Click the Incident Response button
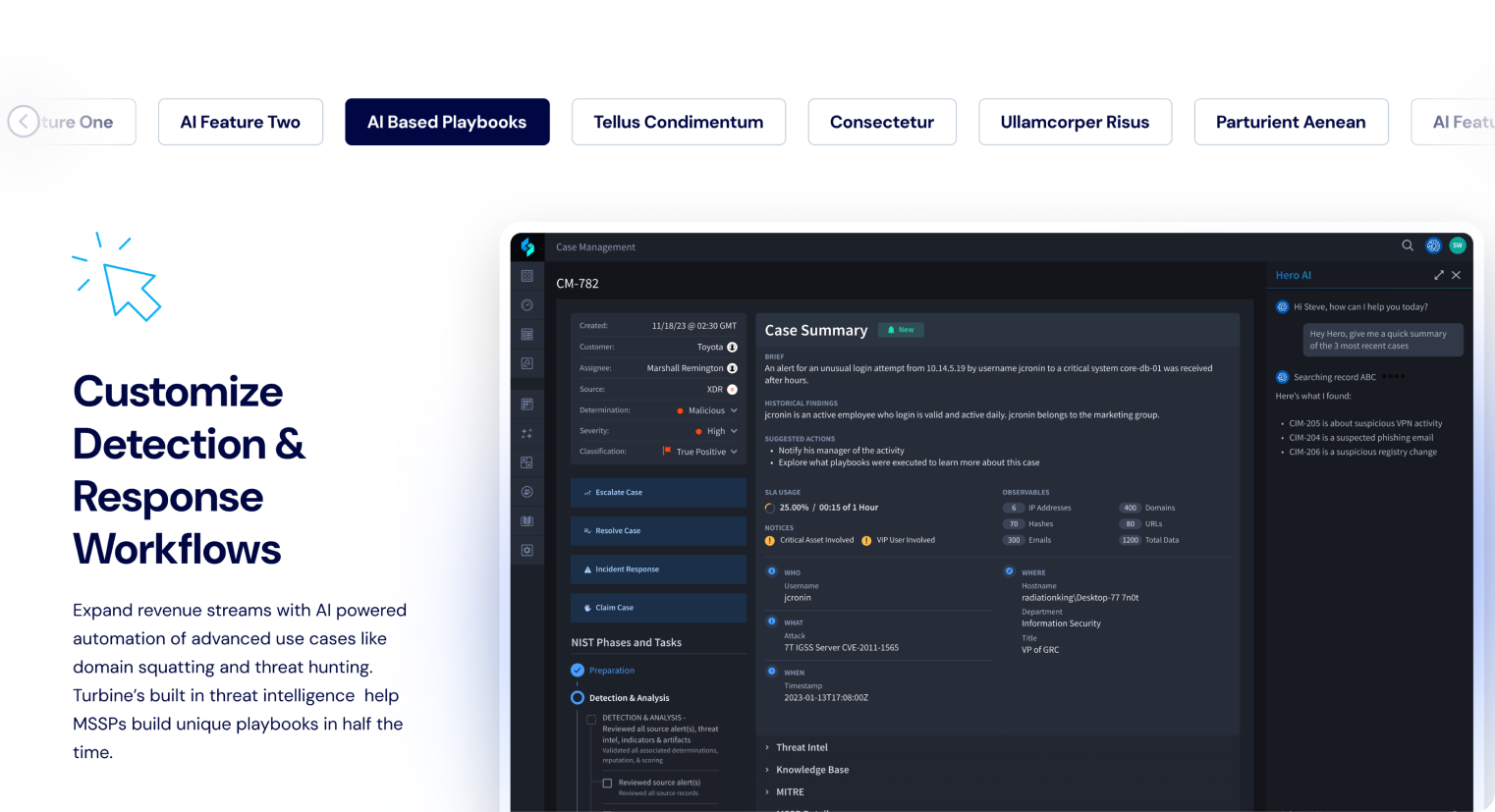This screenshot has height=812, width=1495. (658, 569)
